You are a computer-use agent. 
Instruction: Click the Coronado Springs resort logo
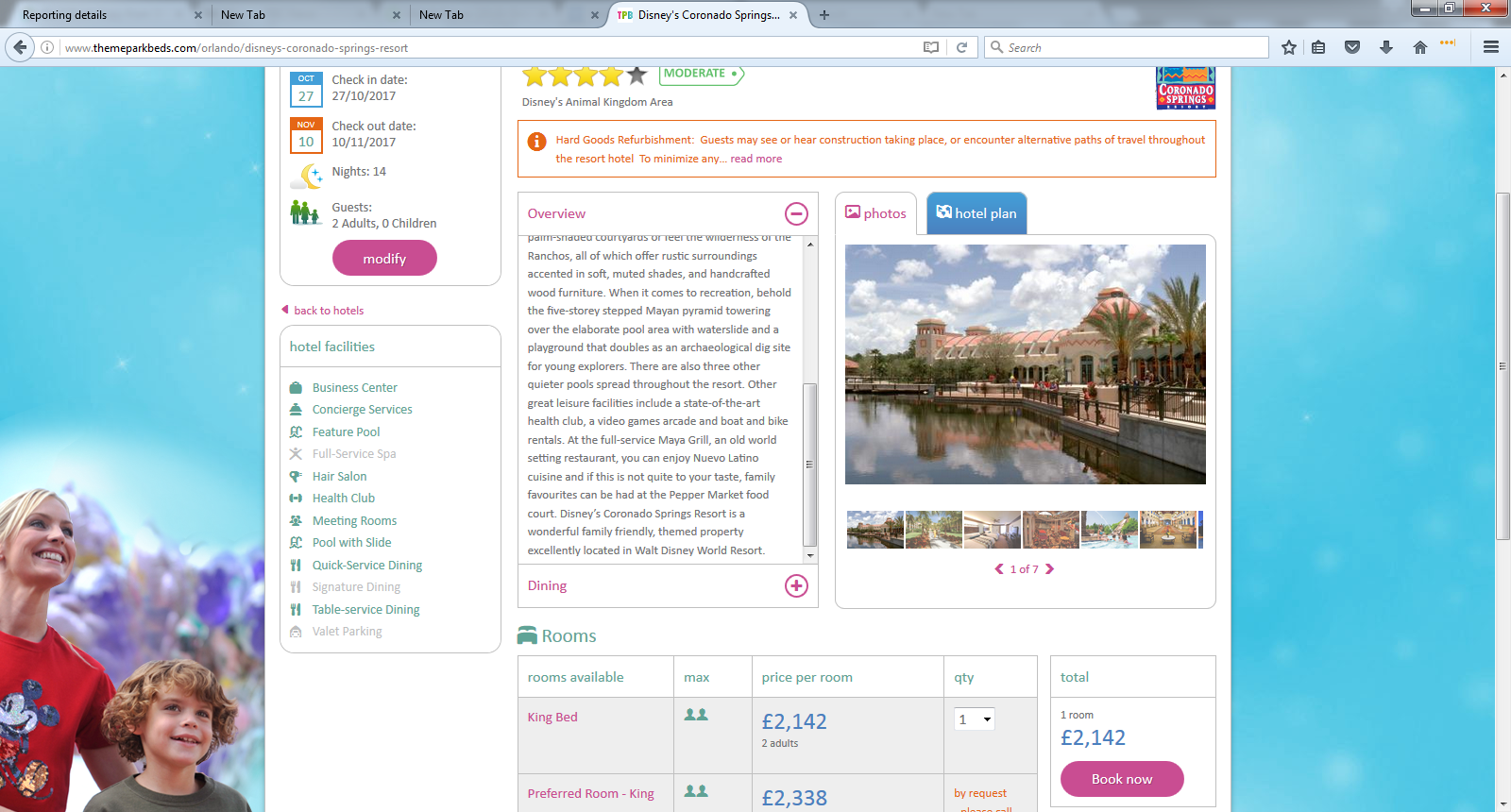click(x=1186, y=88)
